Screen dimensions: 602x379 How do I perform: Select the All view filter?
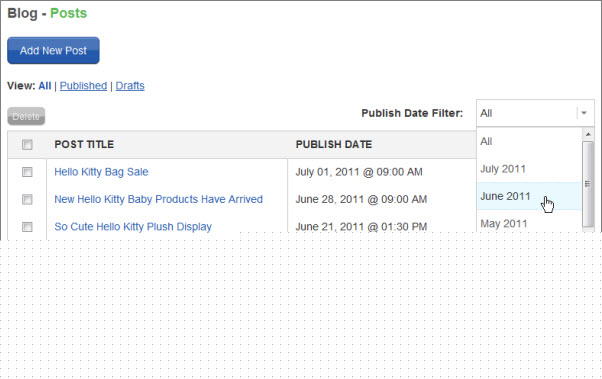[x=45, y=86]
